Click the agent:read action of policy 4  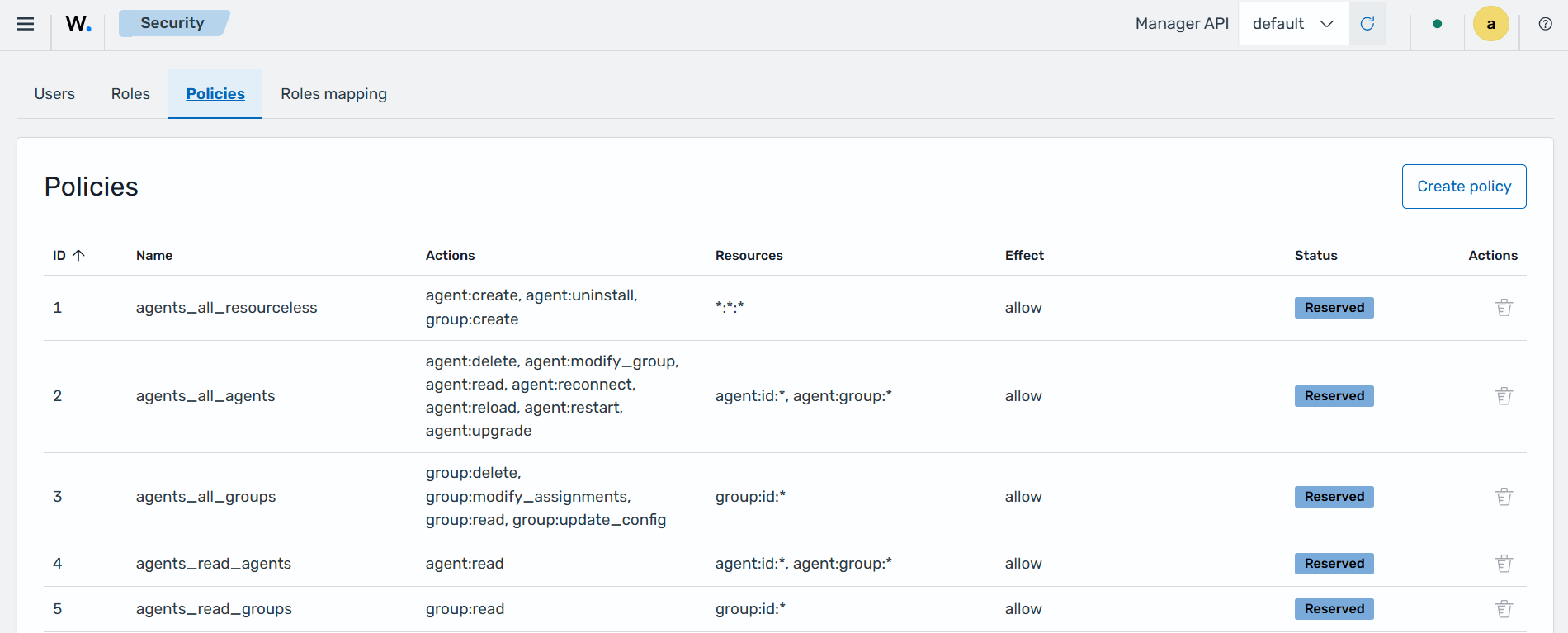pos(465,564)
